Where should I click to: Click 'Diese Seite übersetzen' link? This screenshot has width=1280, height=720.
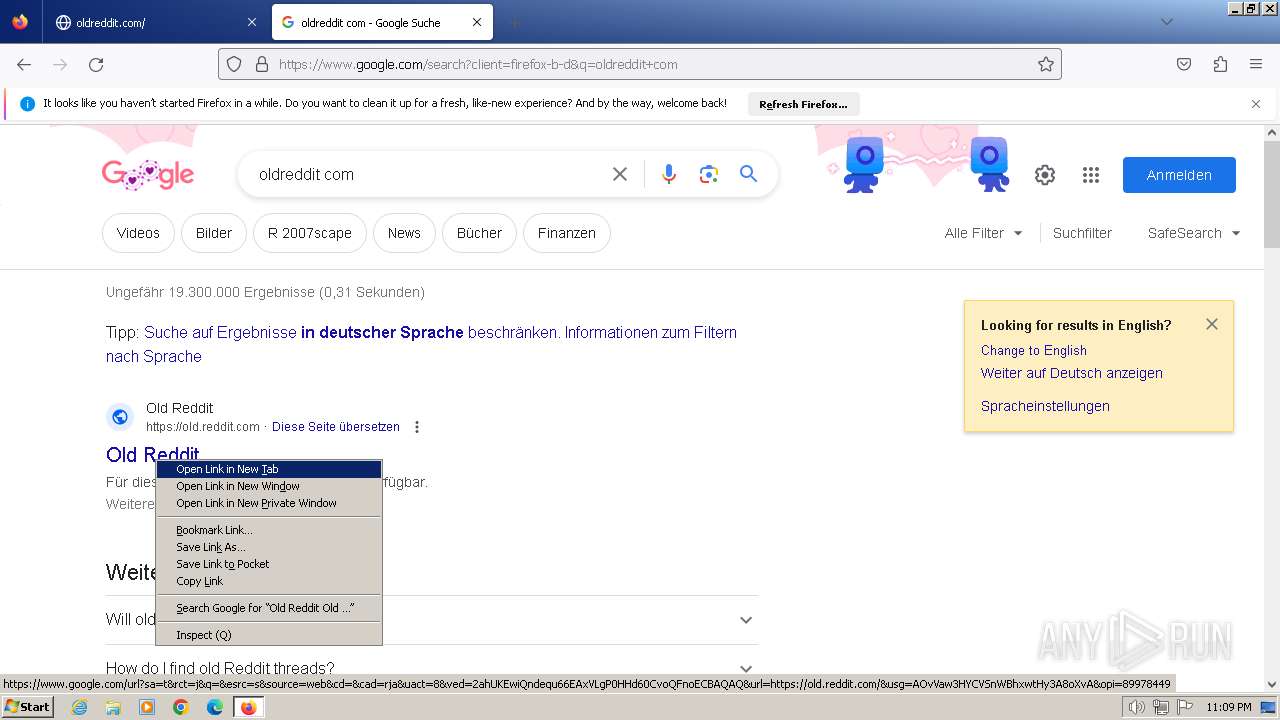[336, 427]
